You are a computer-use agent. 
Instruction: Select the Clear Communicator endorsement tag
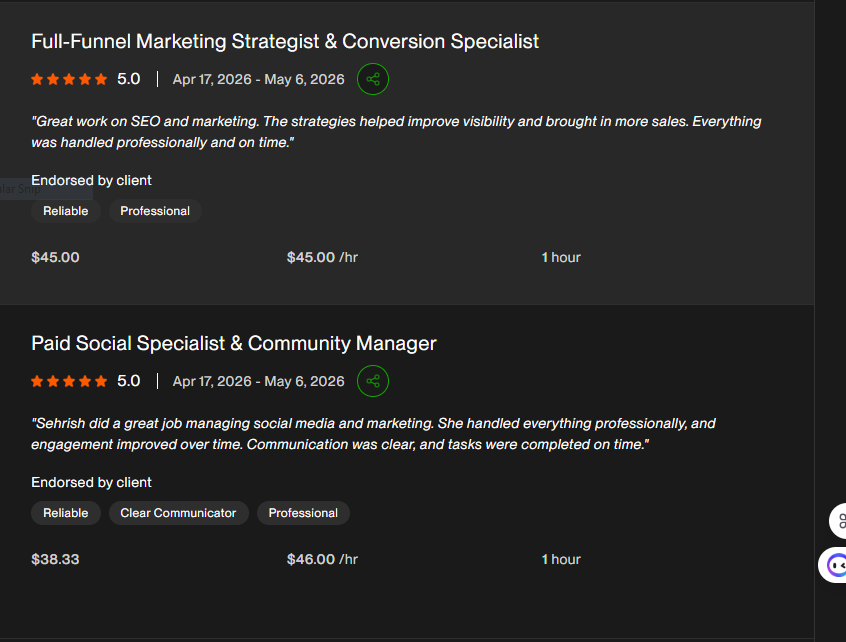pyautogui.click(x=179, y=513)
